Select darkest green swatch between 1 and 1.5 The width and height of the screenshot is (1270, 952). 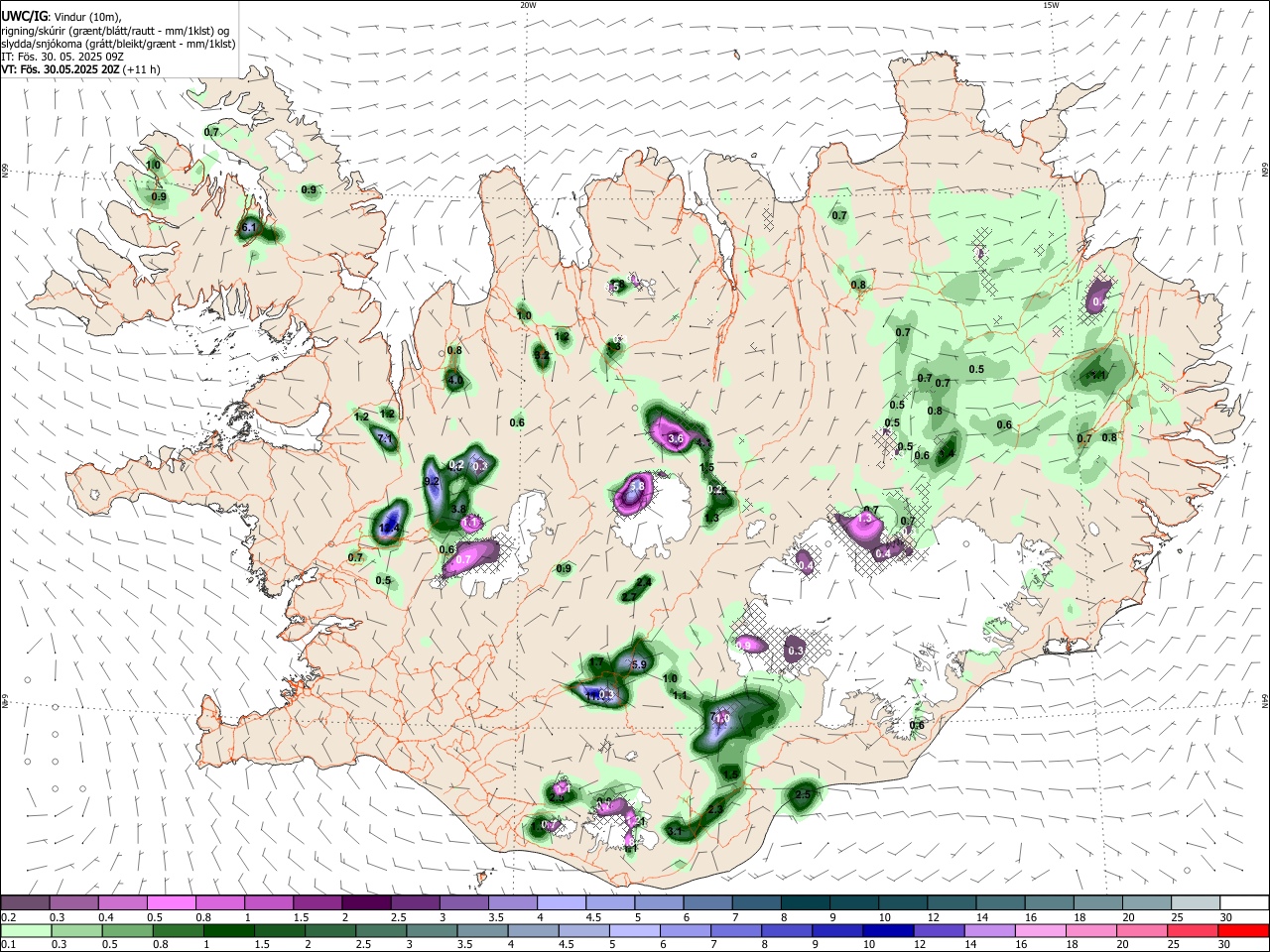228,930
